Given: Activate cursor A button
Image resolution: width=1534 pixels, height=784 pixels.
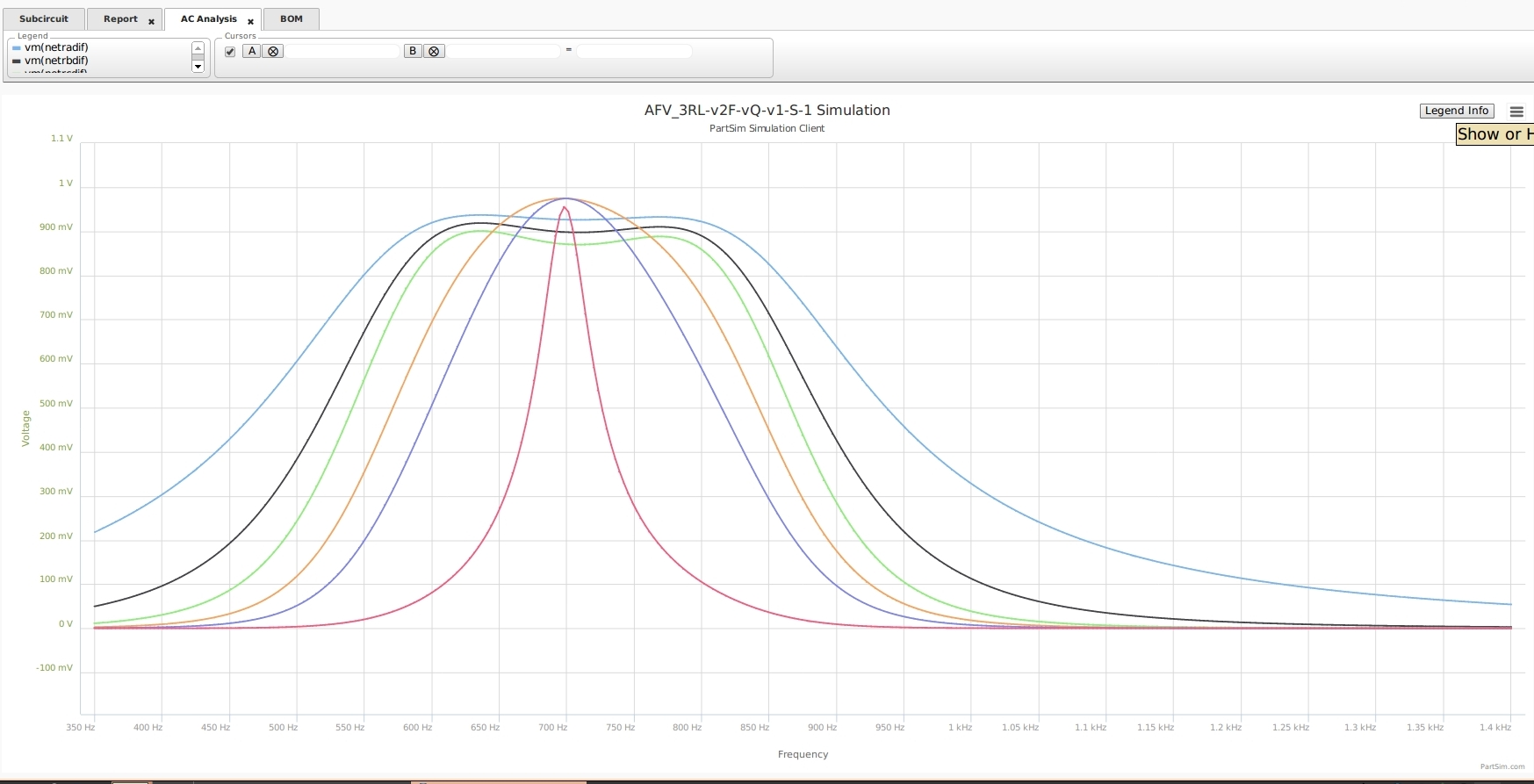Looking at the screenshot, I should pyautogui.click(x=252, y=52).
